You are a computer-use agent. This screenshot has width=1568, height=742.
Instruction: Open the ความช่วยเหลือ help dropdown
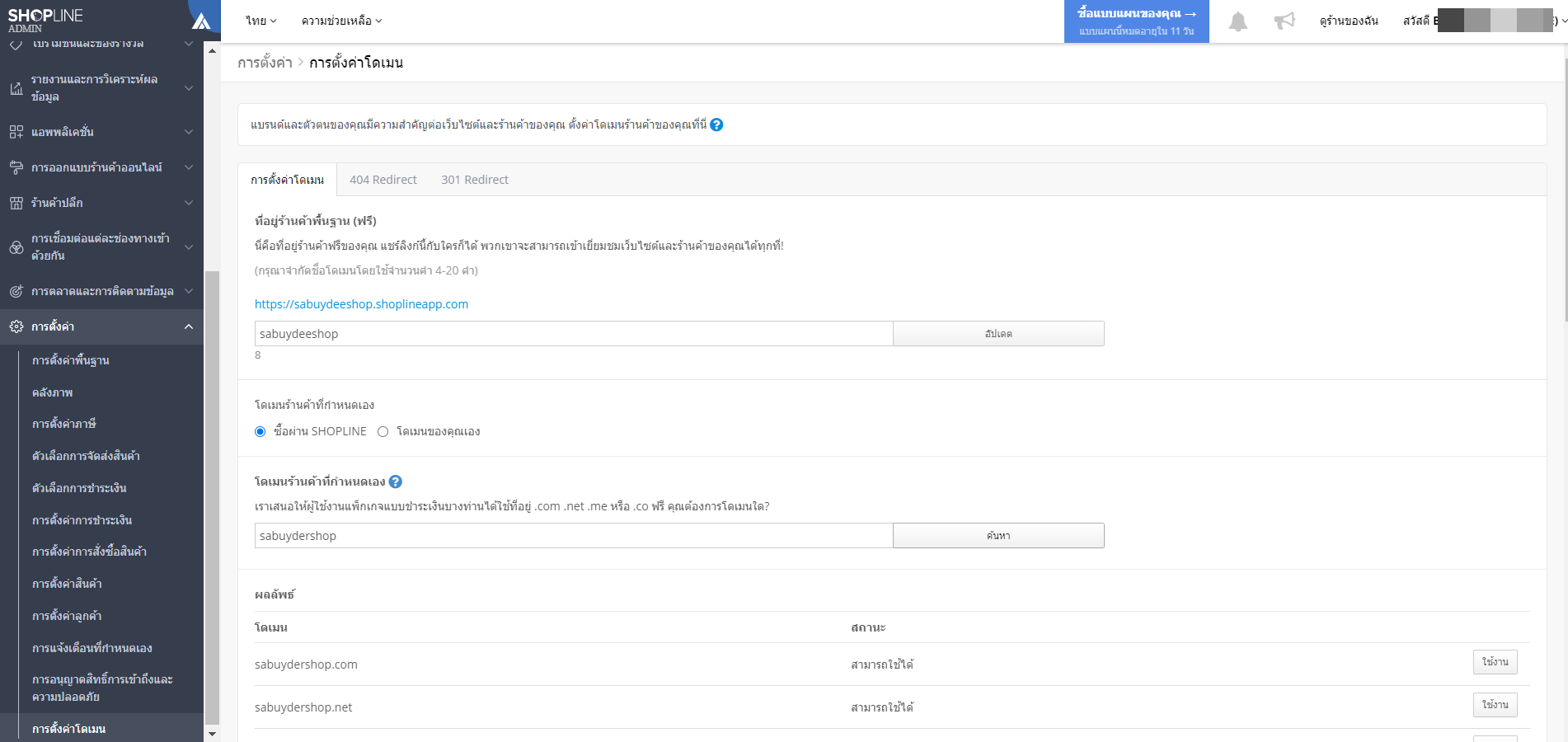[x=341, y=21]
